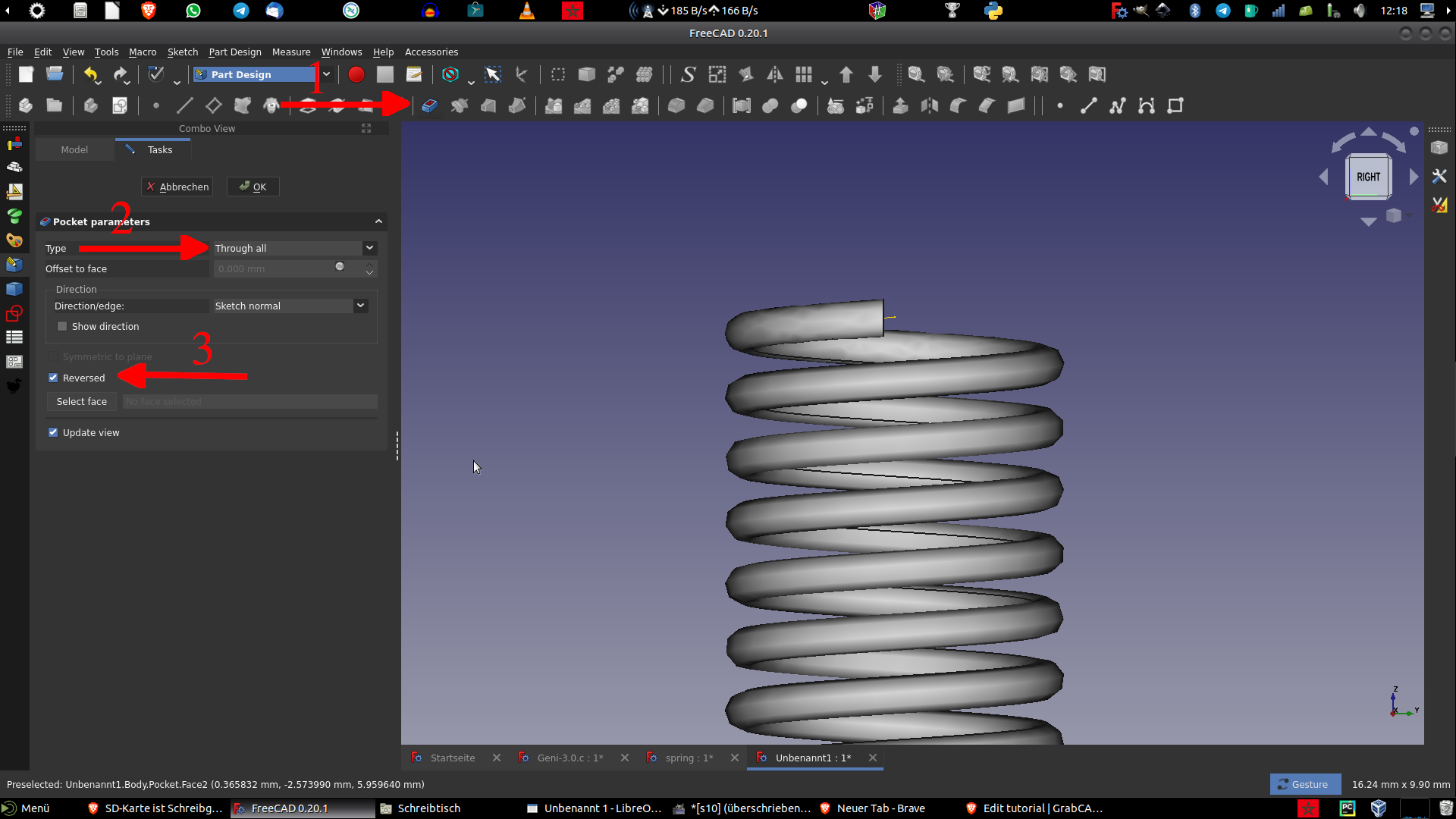The width and height of the screenshot is (1456, 819).
Task: Redo the last action
Action: click(x=120, y=74)
